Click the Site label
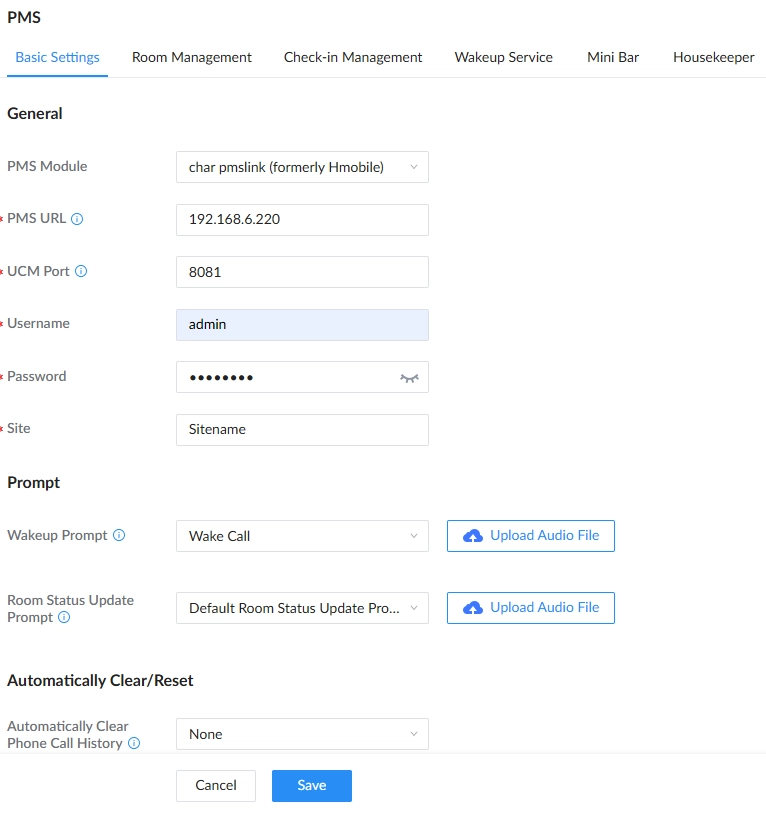Screen dimensions: 766x827 point(18,428)
